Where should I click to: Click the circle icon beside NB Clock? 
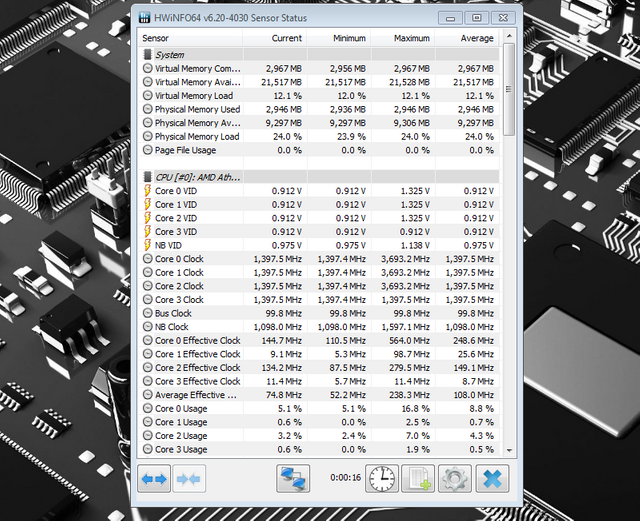click(147, 327)
